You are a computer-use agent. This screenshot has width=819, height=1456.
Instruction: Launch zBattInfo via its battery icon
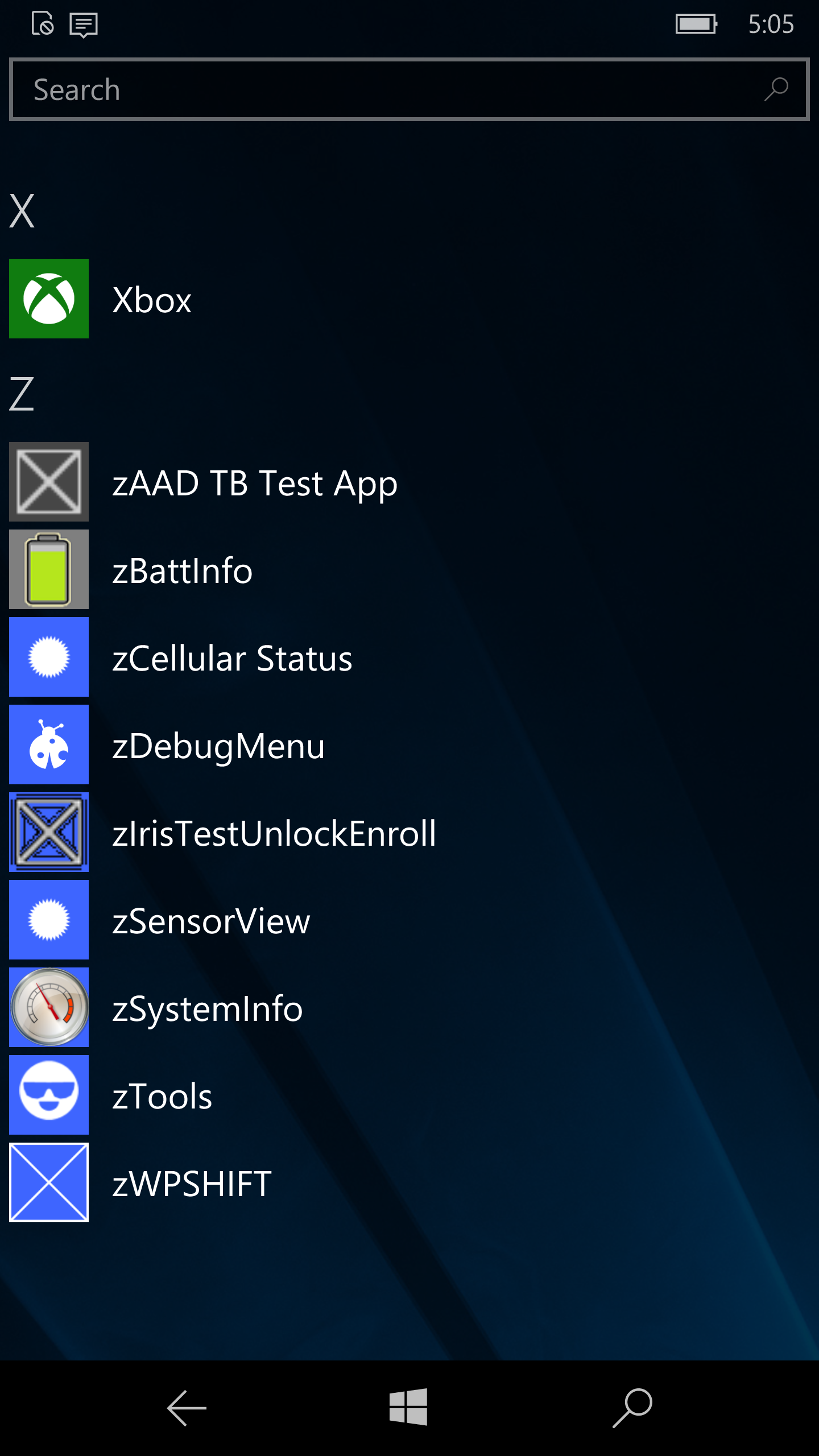coord(49,569)
